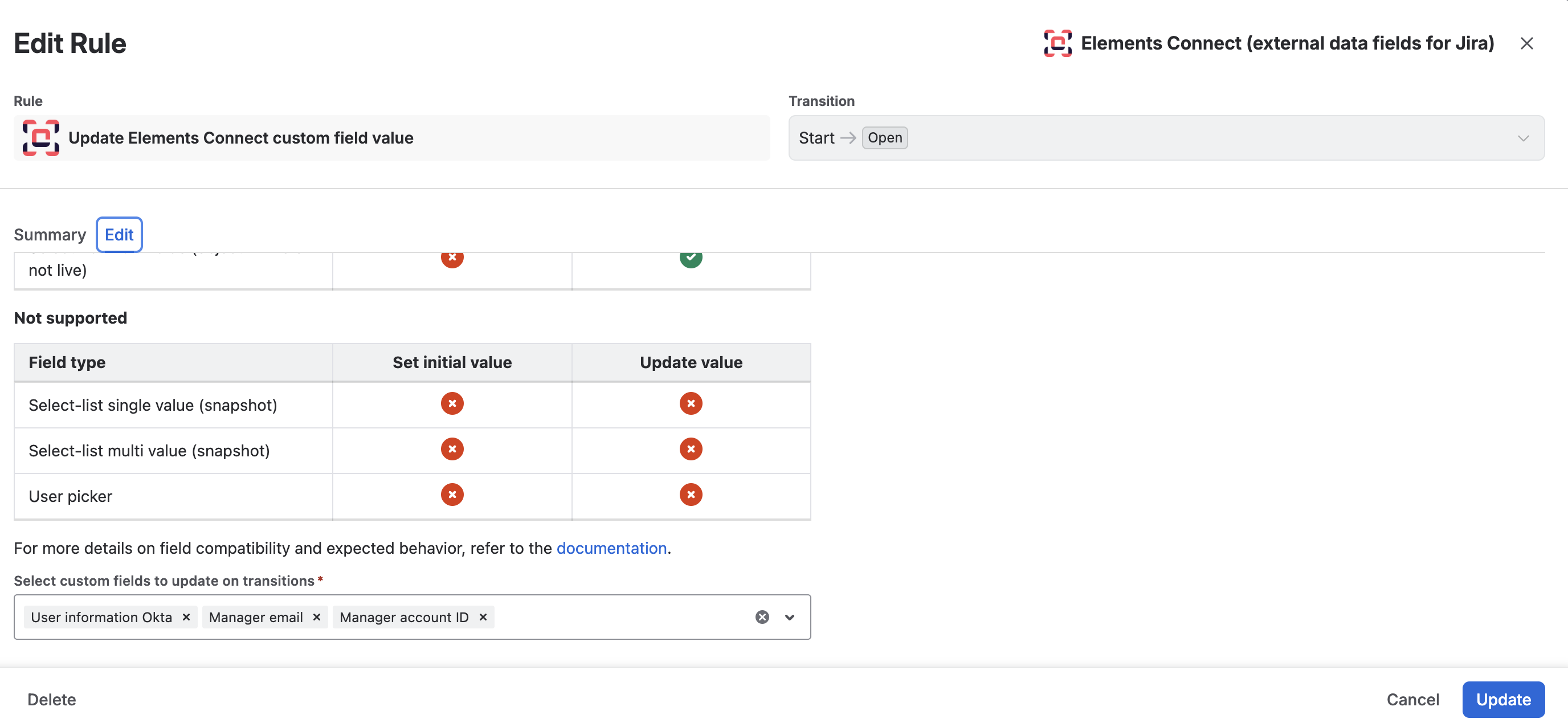Click the Not supported heading
1568x727 pixels.
(71, 318)
